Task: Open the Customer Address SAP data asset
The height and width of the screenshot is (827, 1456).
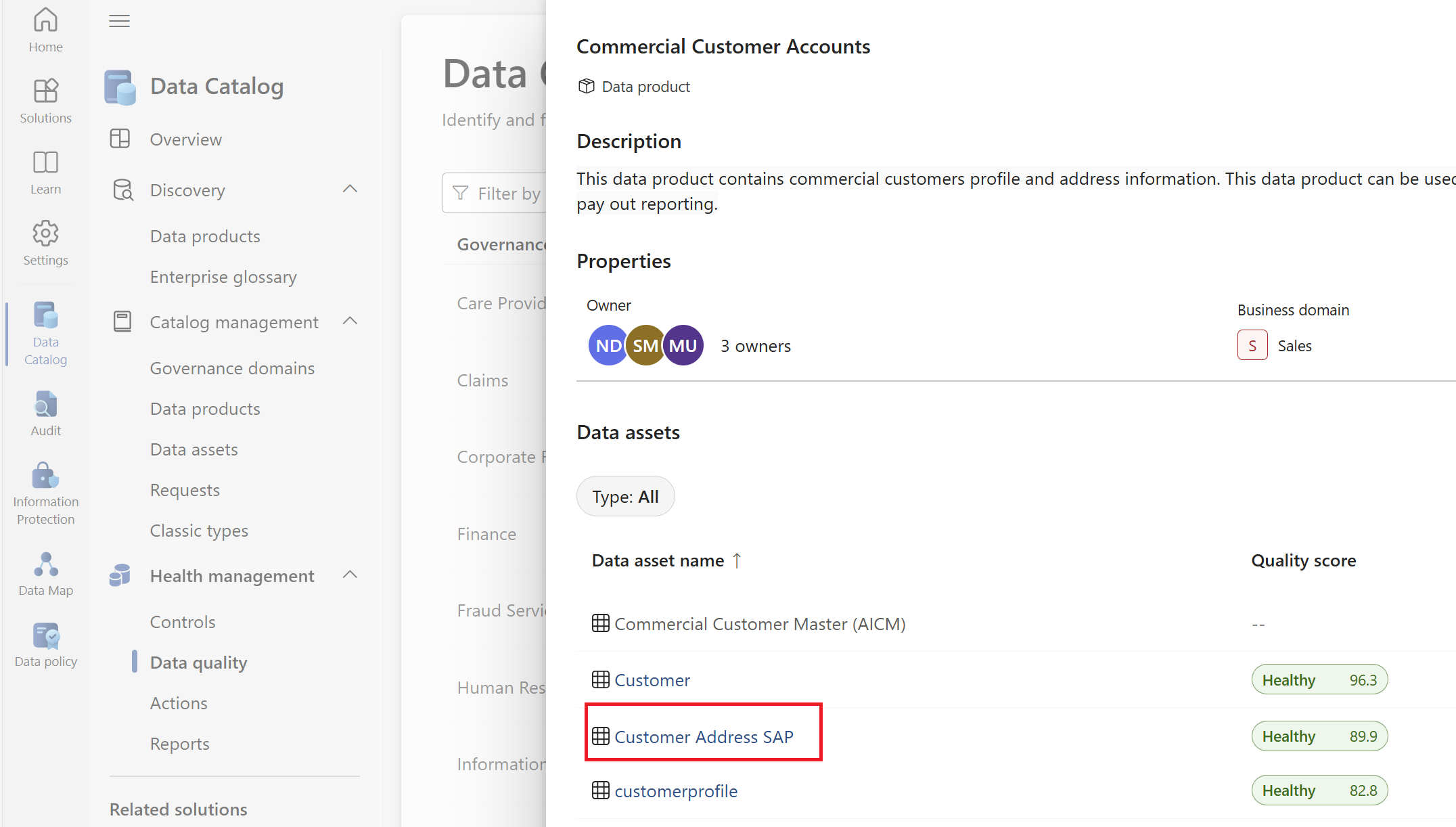Action: click(x=703, y=735)
